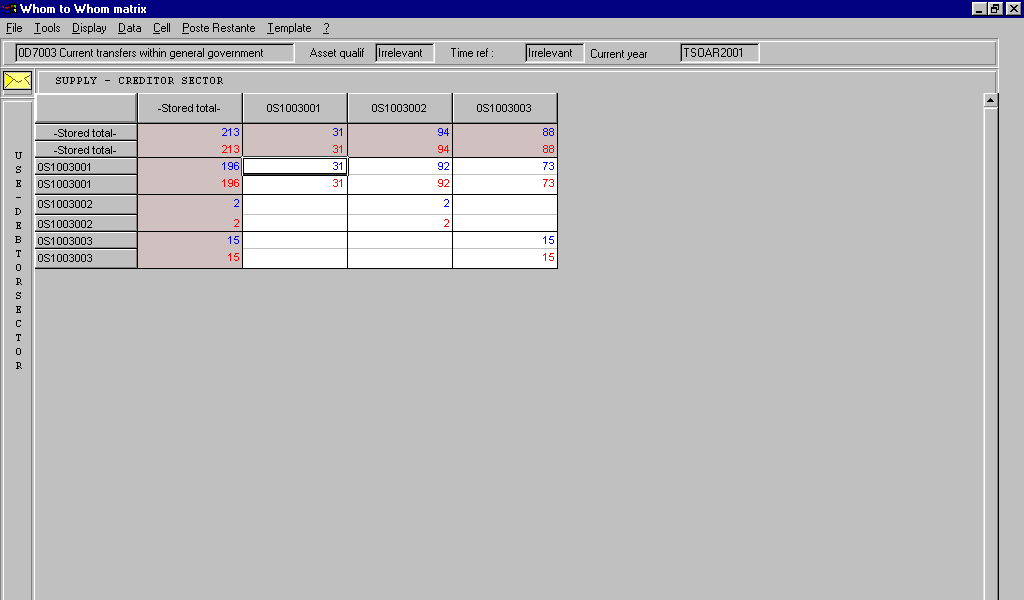Open the Tools menu
The width and height of the screenshot is (1024, 600).
(47, 28)
